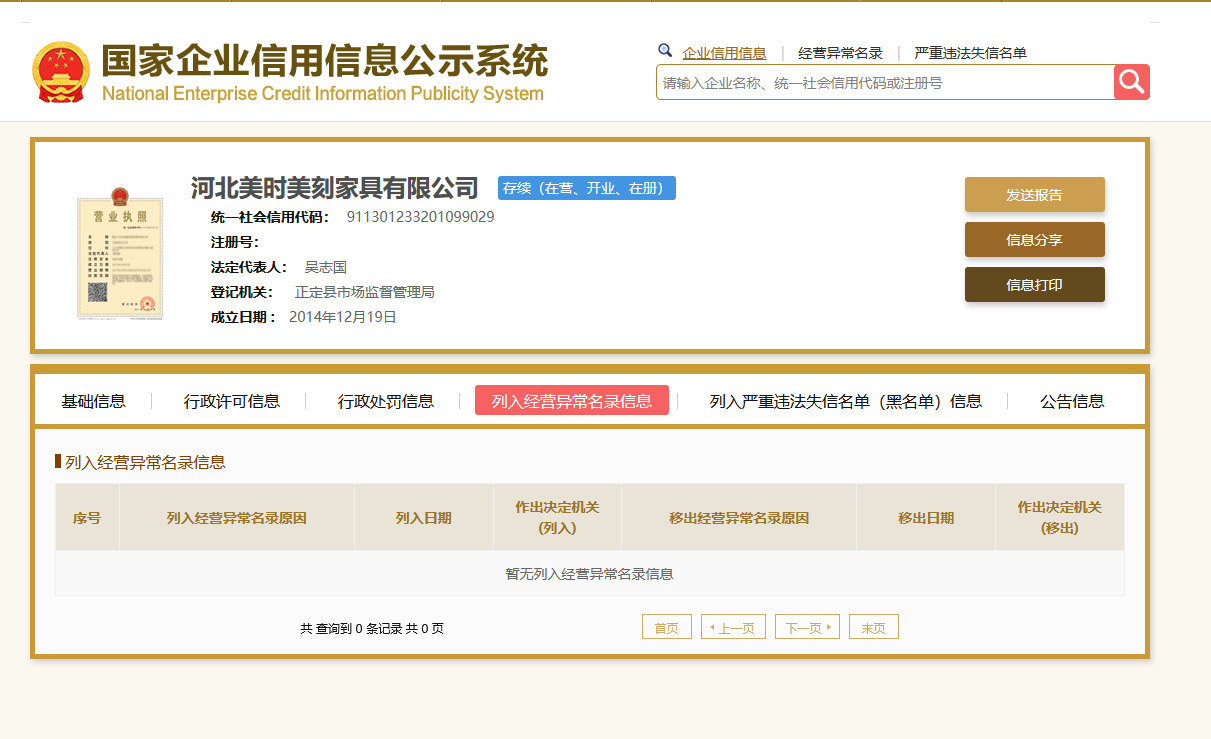Click the 国家企业信用信息公示系统 site title
This screenshot has height=739, width=1211.
point(325,61)
